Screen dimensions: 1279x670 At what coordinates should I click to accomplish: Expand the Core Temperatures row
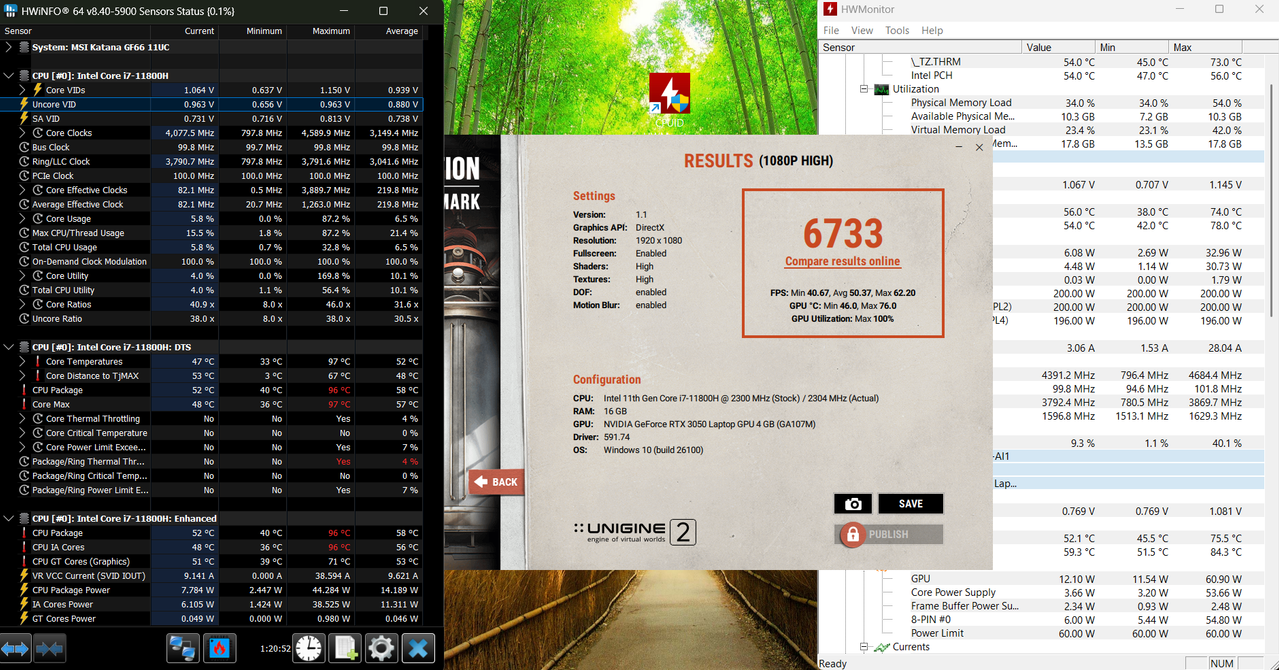tap(23, 362)
